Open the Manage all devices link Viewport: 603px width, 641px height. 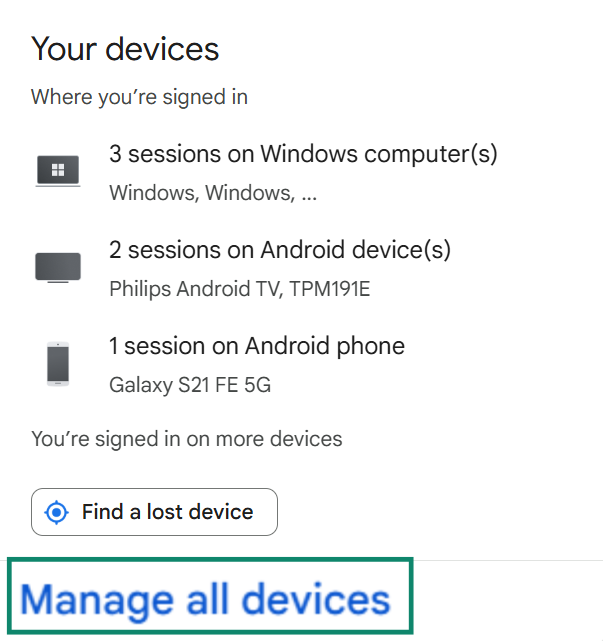click(x=205, y=600)
